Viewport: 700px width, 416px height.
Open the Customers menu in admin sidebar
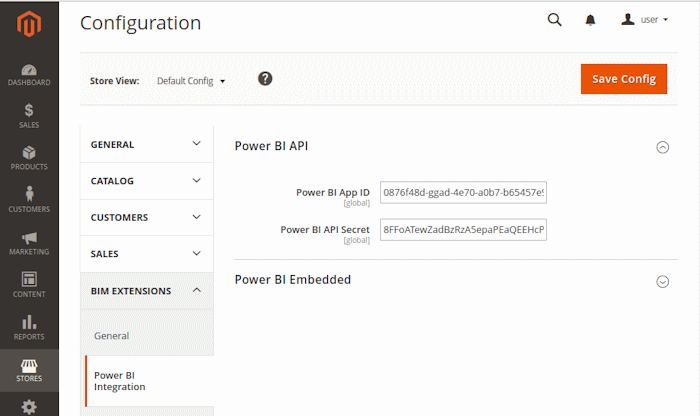pos(29,200)
